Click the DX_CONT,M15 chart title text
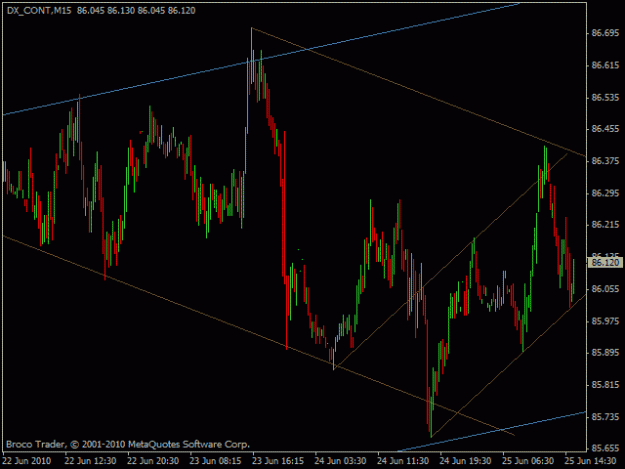This screenshot has height=469, width=625. click(x=39, y=11)
